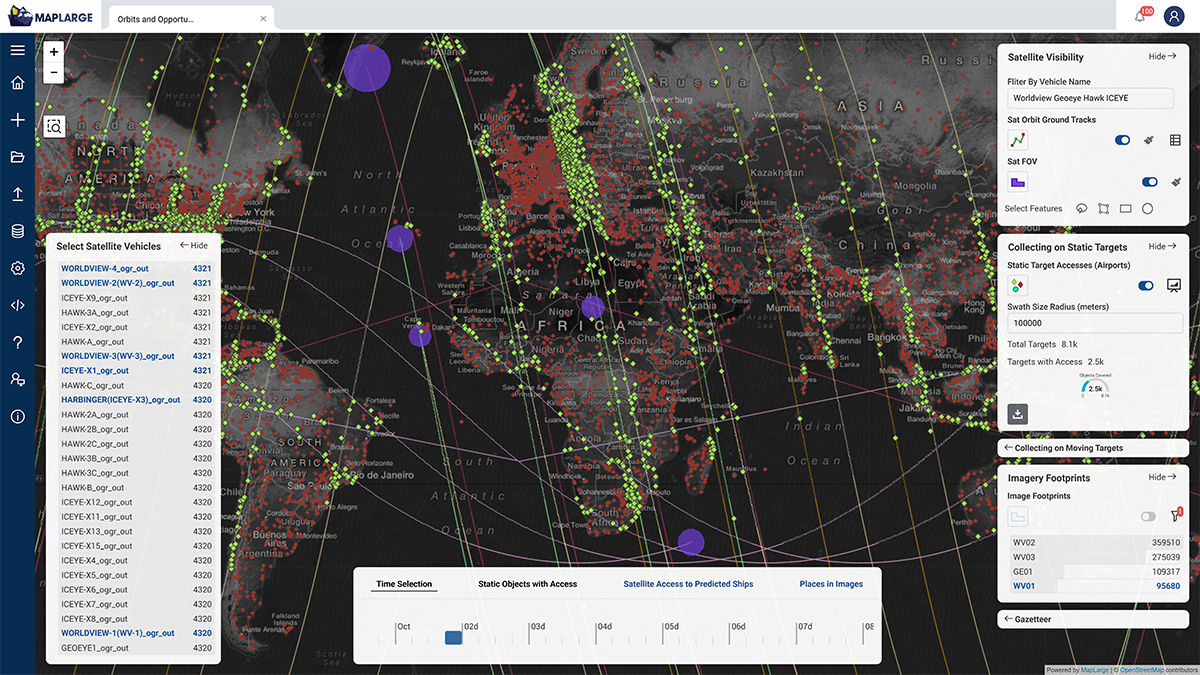The width and height of the screenshot is (1200, 675).
Task: Open notifications bell icon
Action: 1140,16
